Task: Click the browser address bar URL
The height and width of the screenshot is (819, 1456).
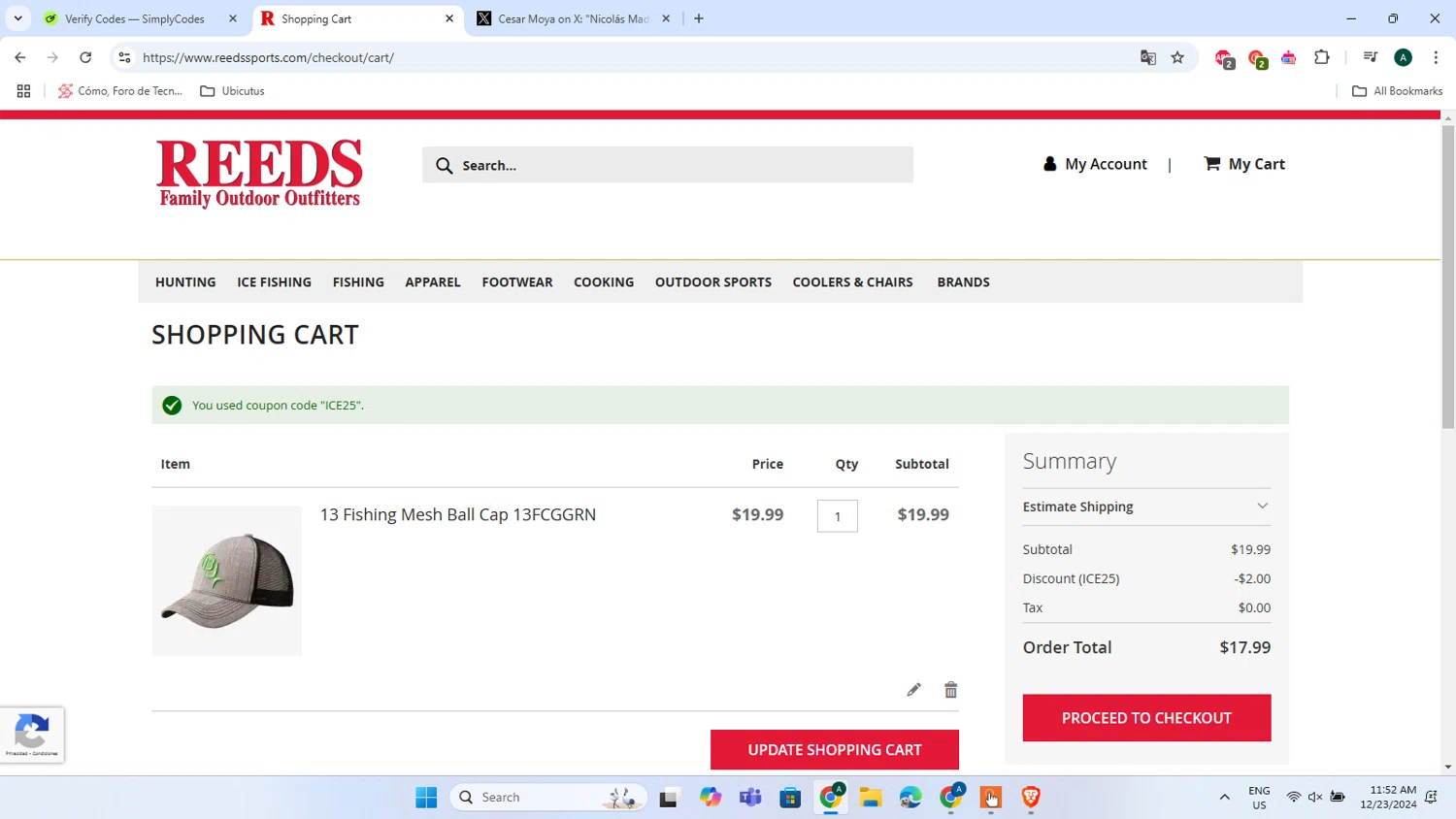Action: pos(268,57)
